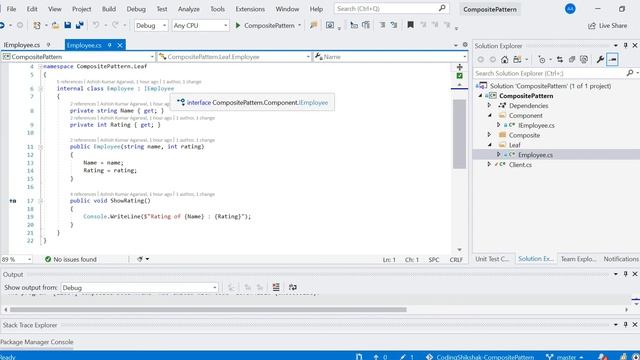Viewport: 640px width, 360px height.
Task: Click the comment out lines toolbar icon
Action: [382, 25]
